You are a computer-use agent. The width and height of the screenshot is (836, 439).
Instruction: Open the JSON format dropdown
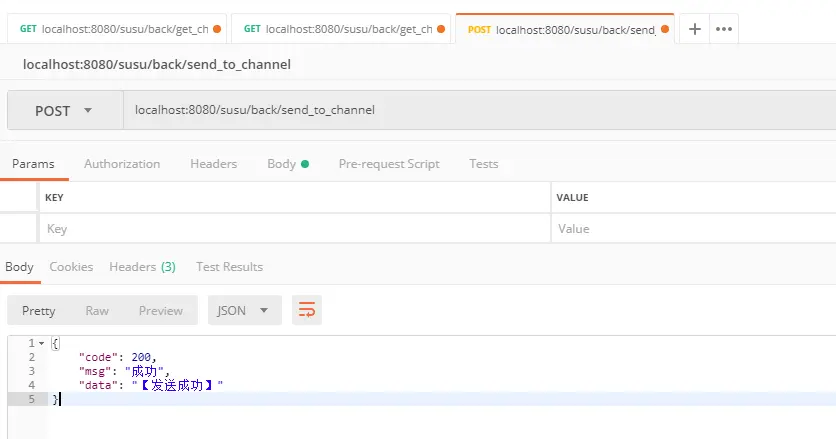pyautogui.click(x=244, y=310)
